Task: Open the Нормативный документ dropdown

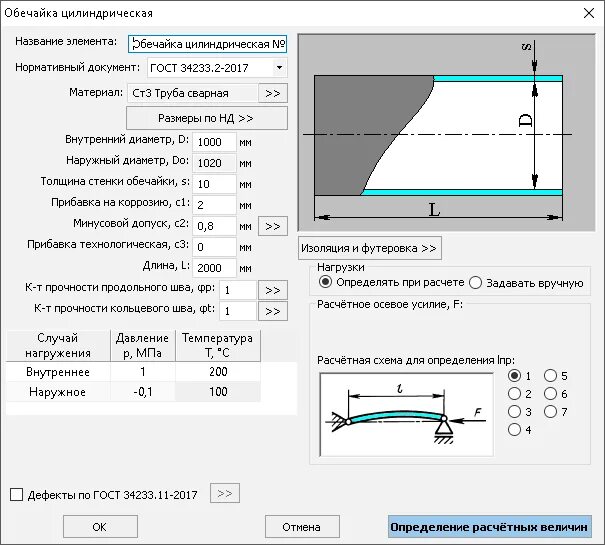Action: tap(279, 68)
